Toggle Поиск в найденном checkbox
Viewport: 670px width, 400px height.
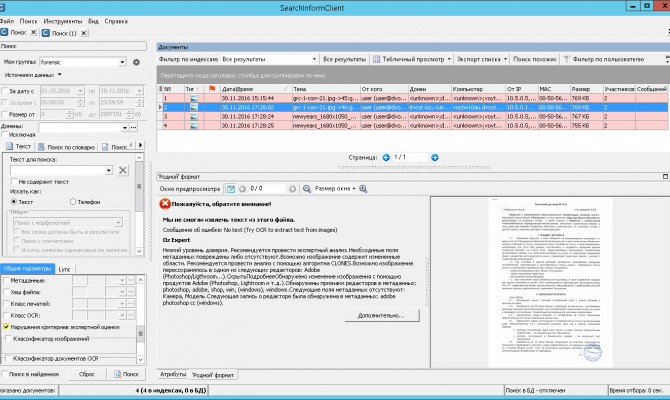5,374
